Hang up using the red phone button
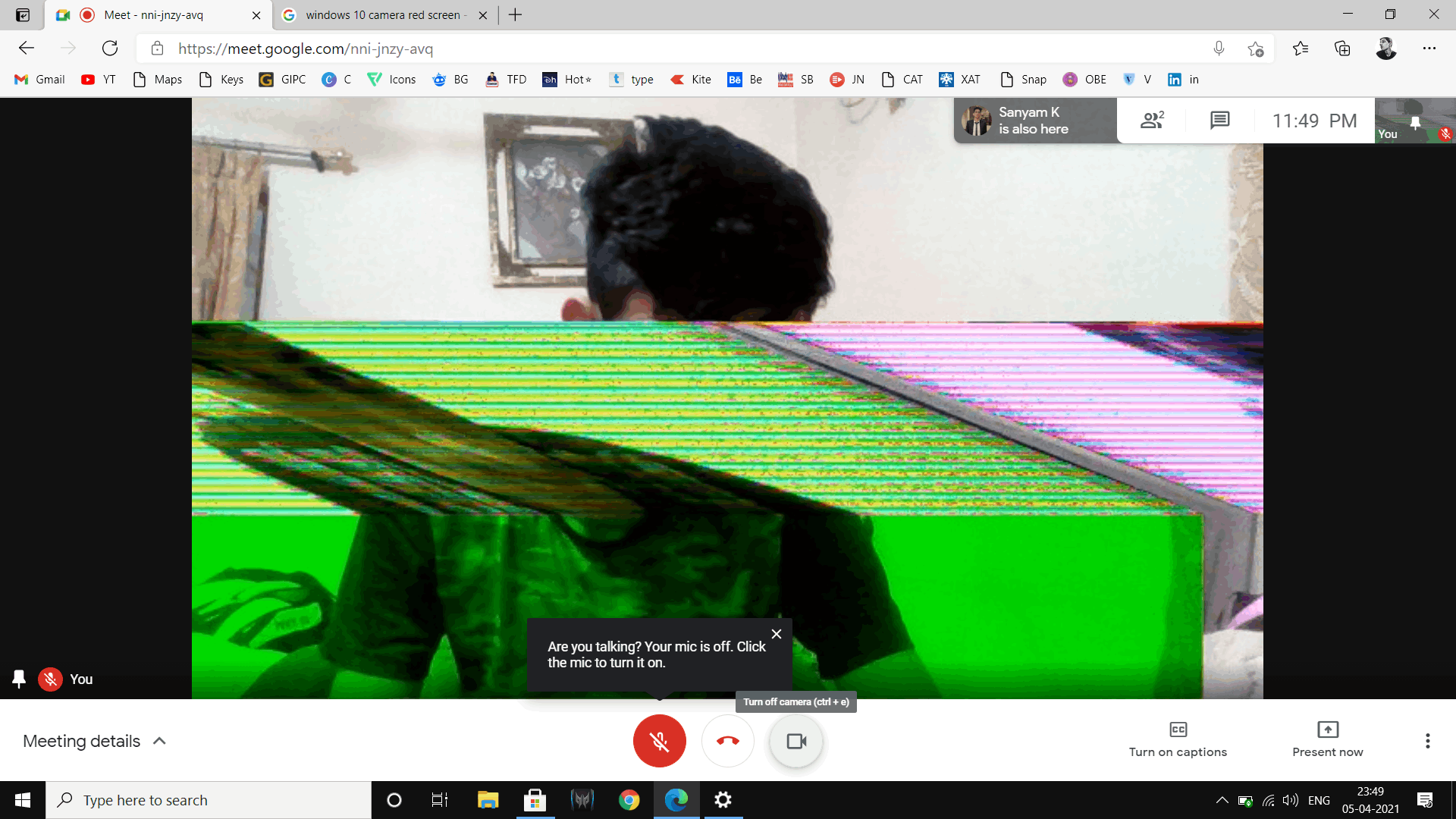Image resolution: width=1456 pixels, height=819 pixels. (727, 741)
